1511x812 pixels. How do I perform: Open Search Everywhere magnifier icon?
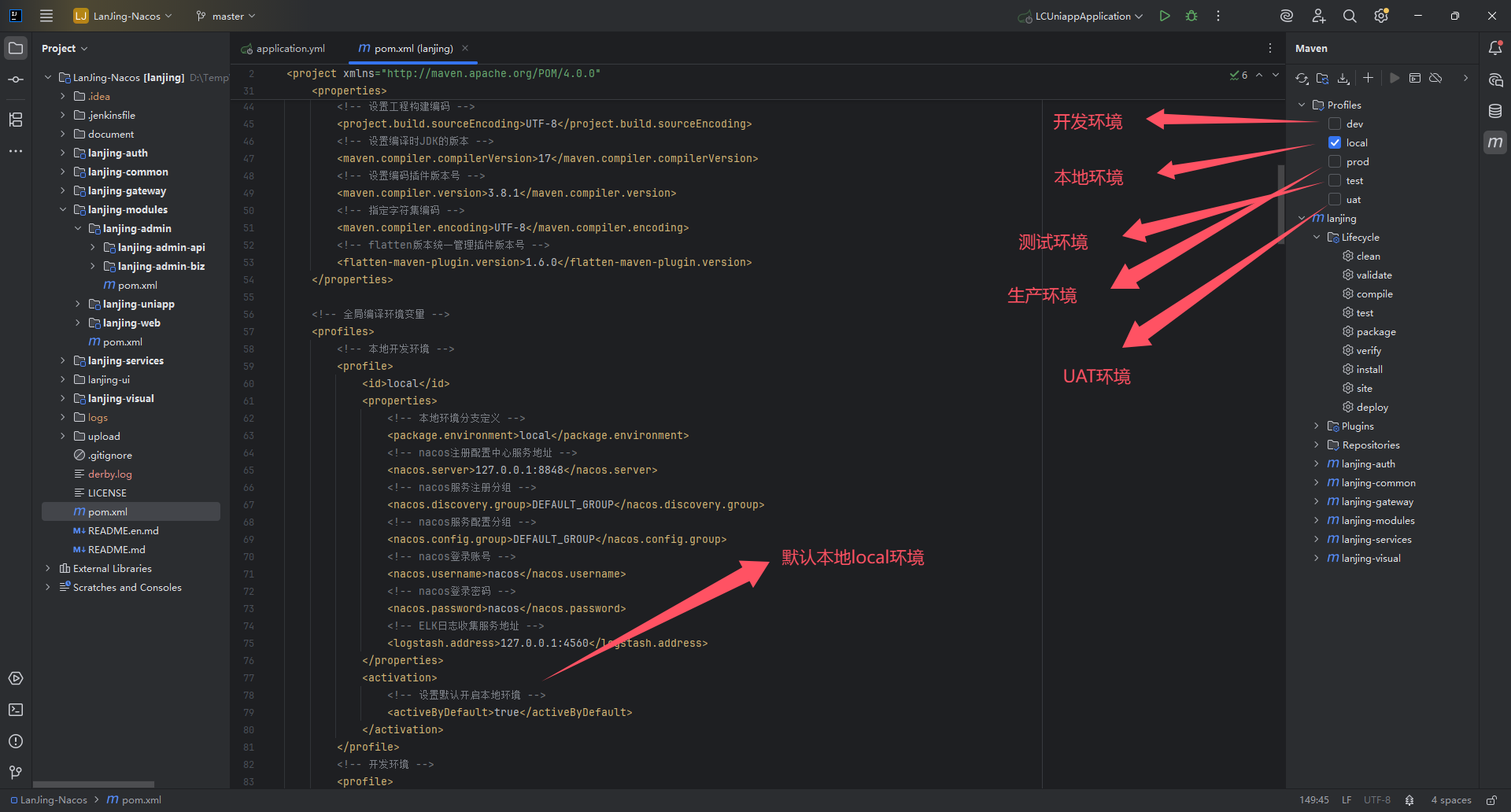1350,16
